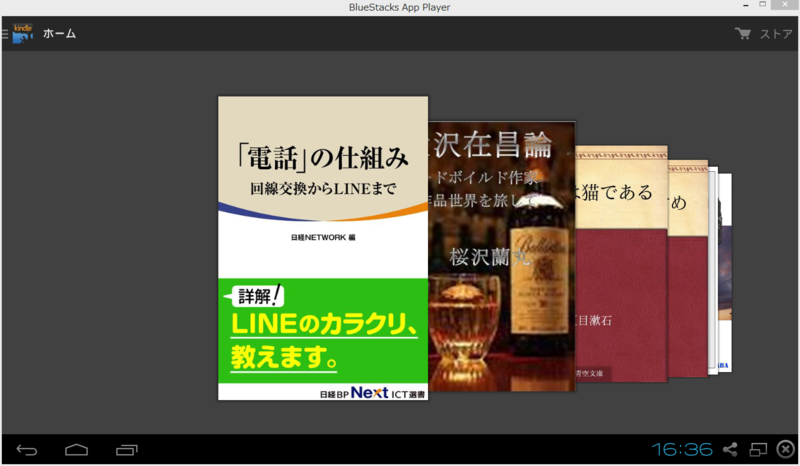Image resolution: width=800 pixels, height=466 pixels.
Task: Open the 猫である red book cover
Action: coord(621,263)
